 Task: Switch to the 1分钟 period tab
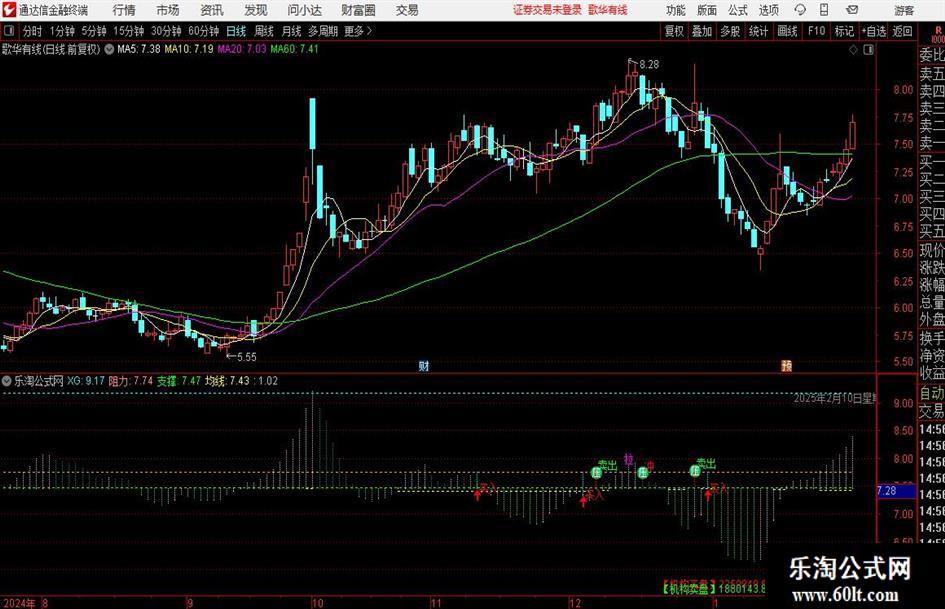pos(62,31)
